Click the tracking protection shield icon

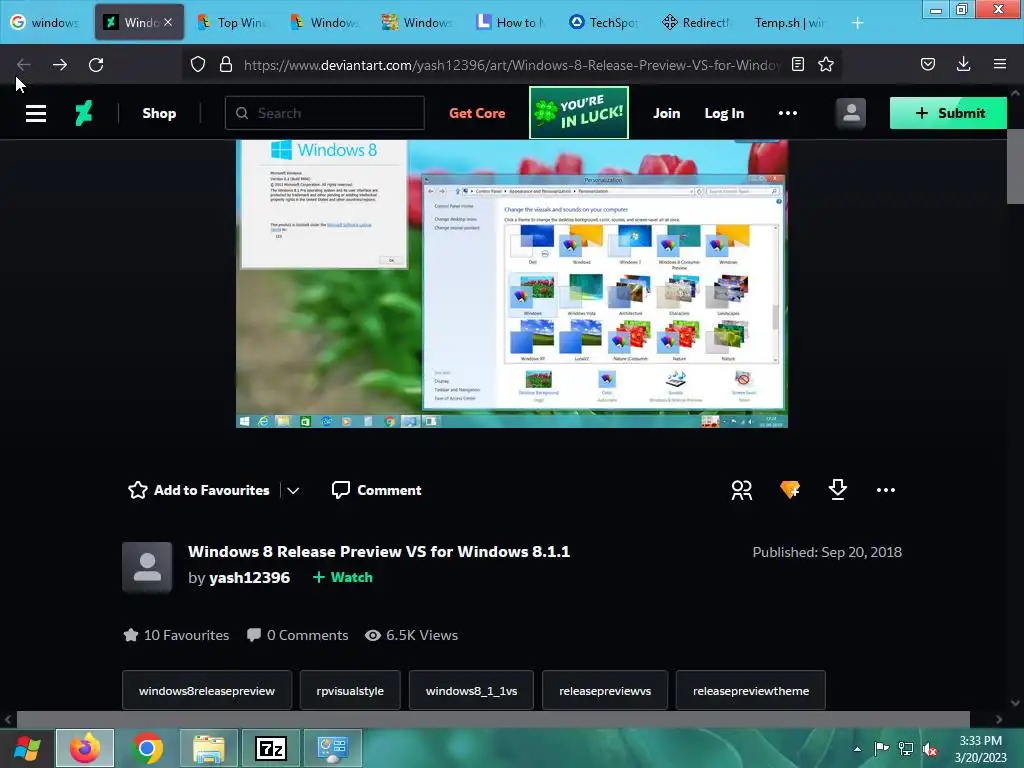click(x=198, y=64)
